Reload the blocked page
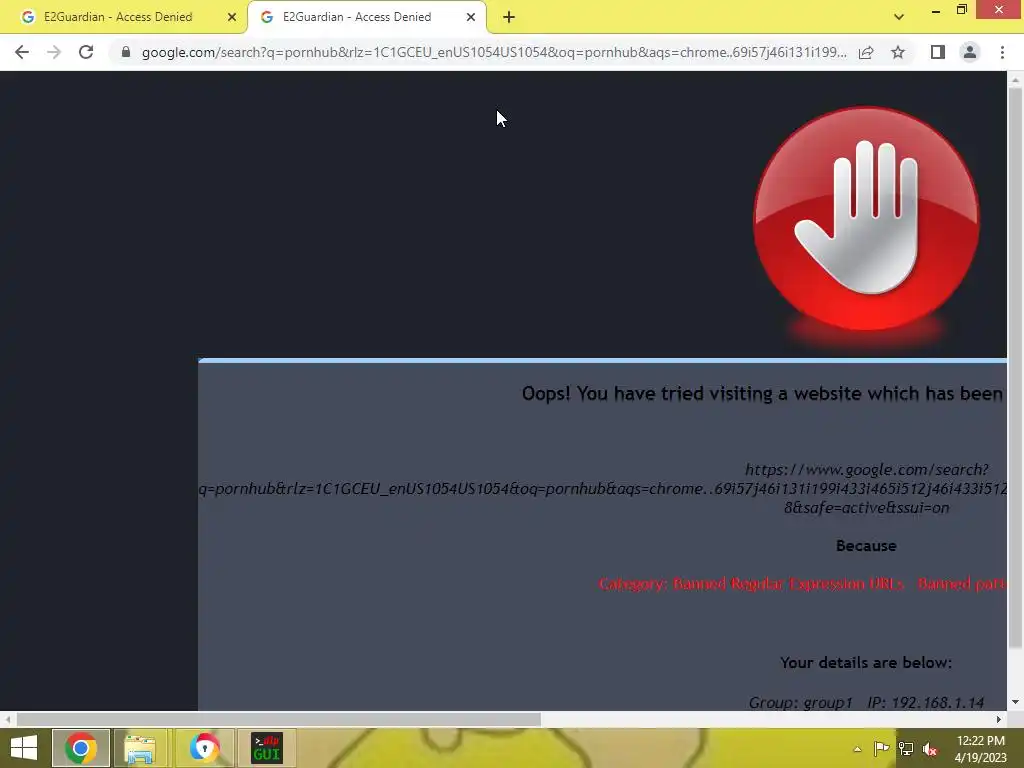 coord(86,52)
